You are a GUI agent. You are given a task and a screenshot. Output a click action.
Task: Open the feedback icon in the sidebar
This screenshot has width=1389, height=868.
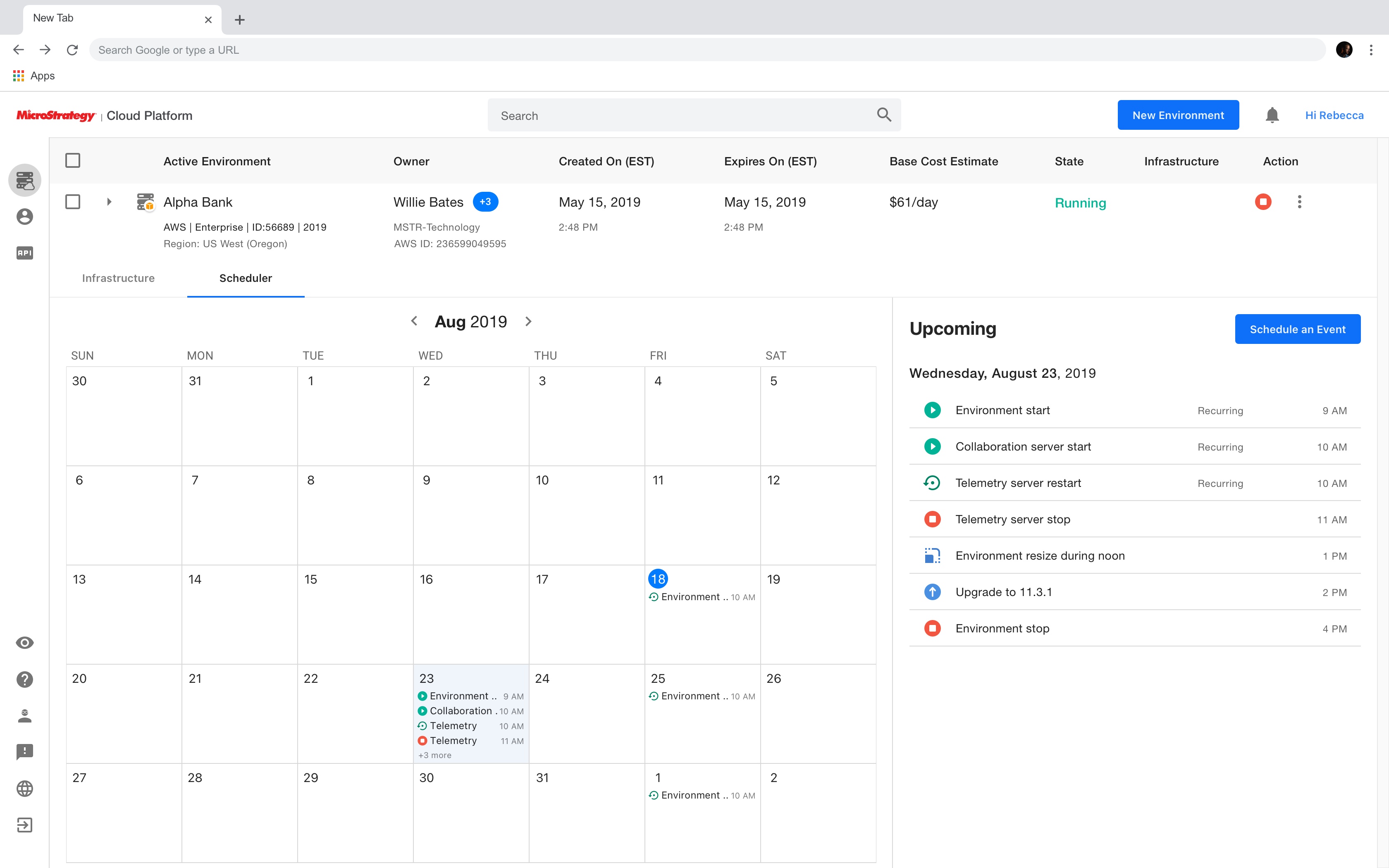tap(25, 752)
